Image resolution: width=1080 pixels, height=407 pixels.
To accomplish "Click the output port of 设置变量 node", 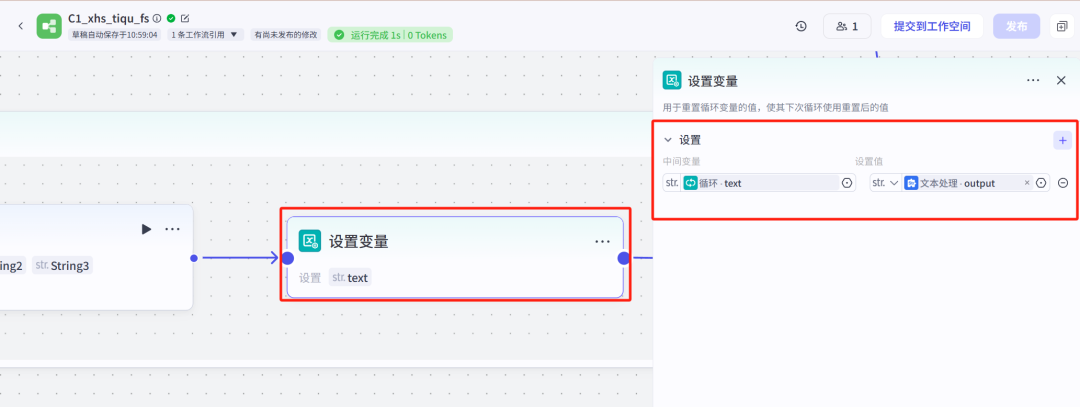I will point(623,258).
